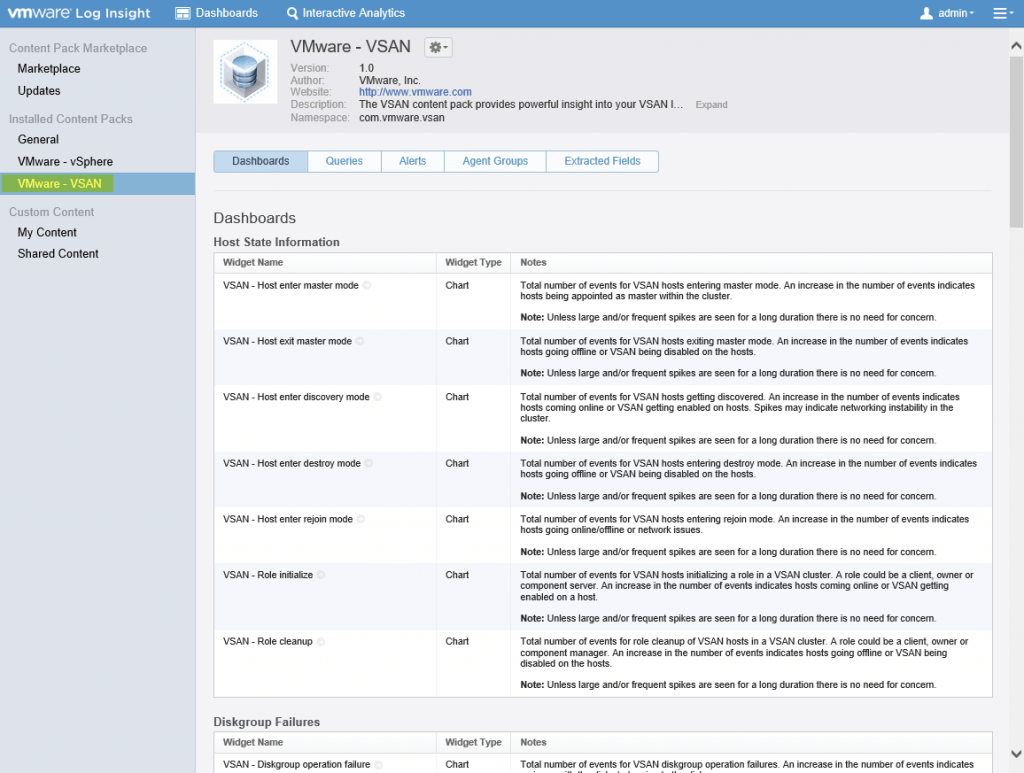
Task: Switch to the Alerts tab
Action: pyautogui.click(x=412, y=161)
